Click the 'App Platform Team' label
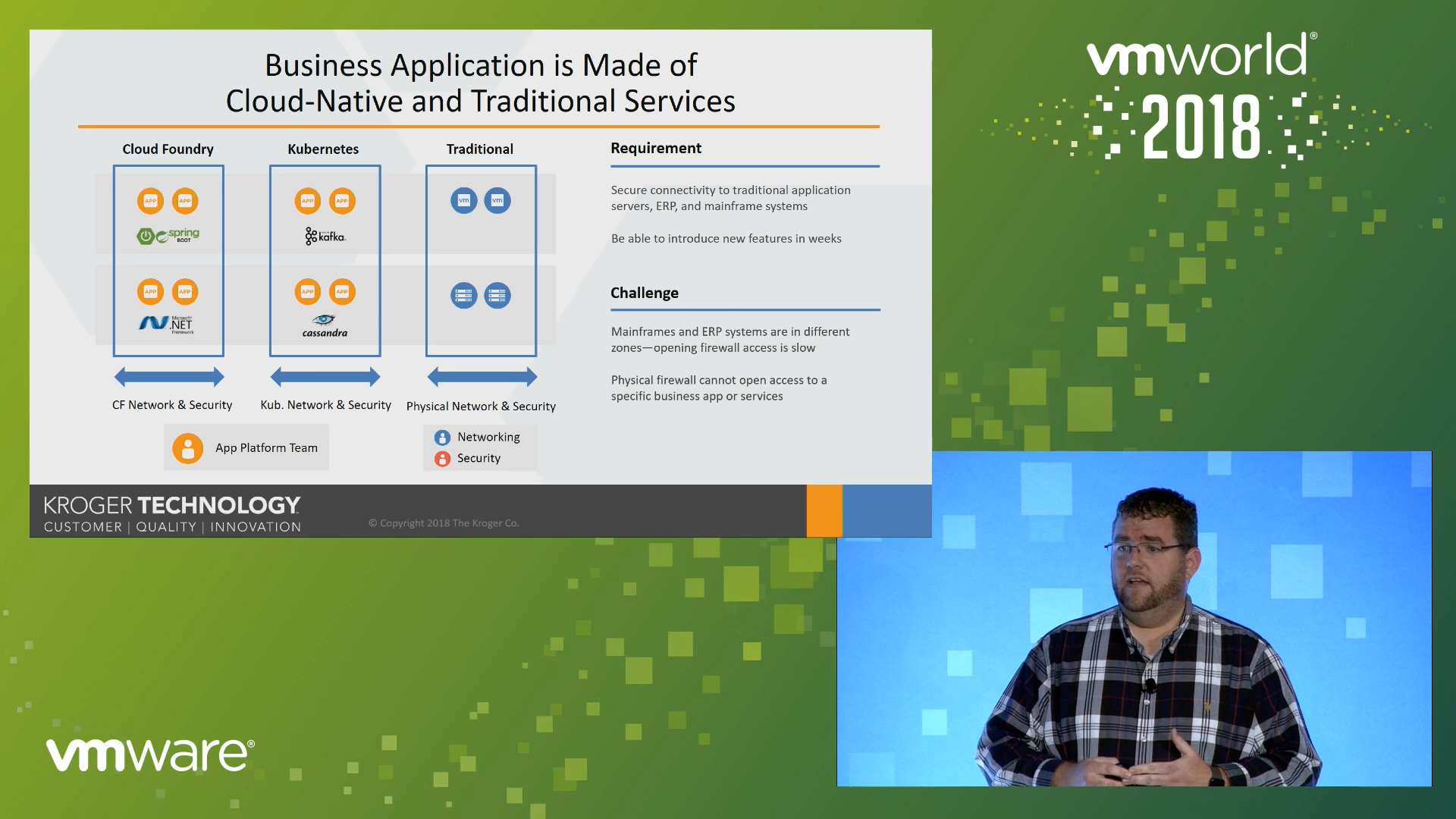The image size is (1456, 819). coord(266,448)
